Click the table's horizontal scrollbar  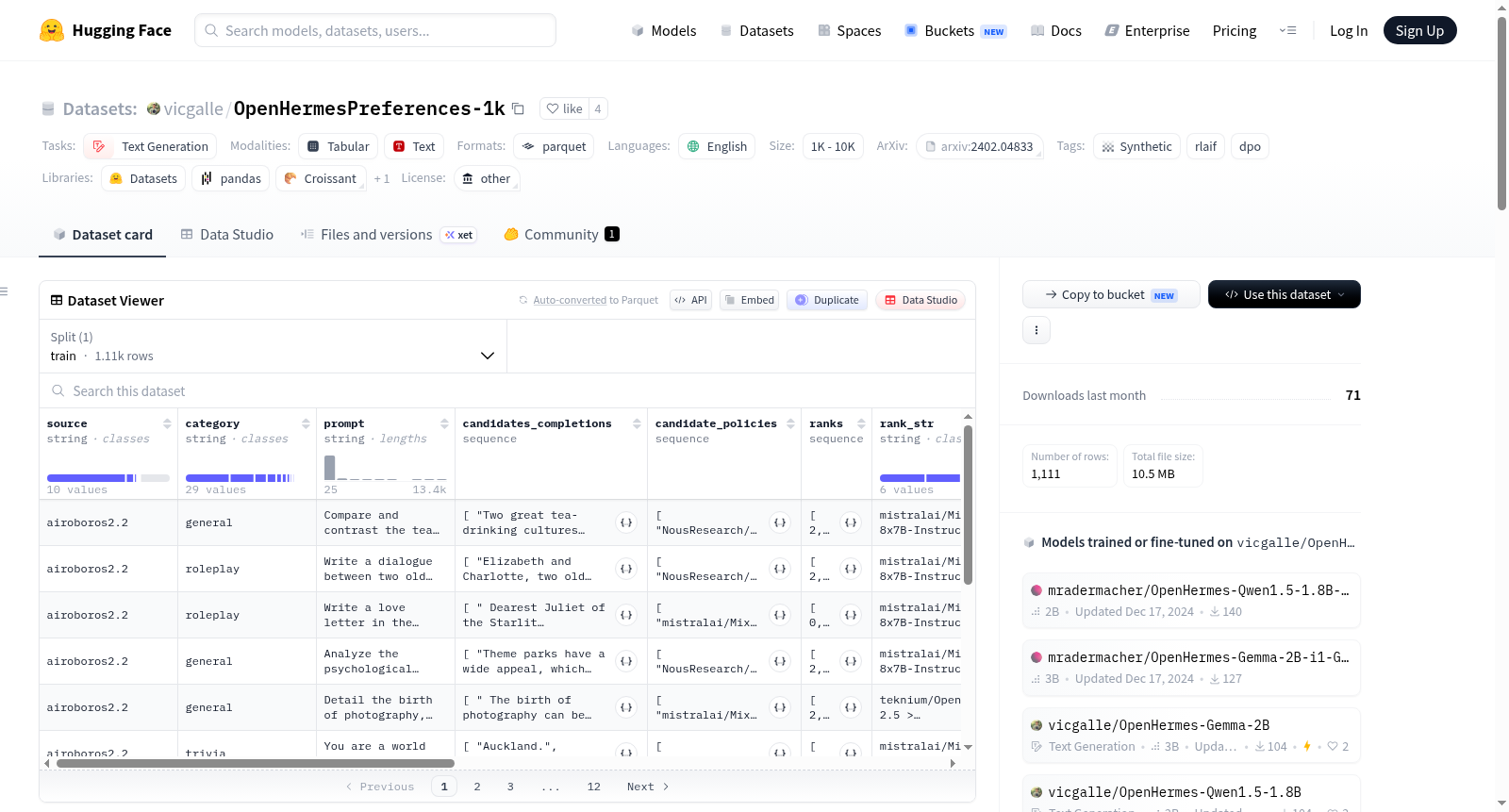256,763
